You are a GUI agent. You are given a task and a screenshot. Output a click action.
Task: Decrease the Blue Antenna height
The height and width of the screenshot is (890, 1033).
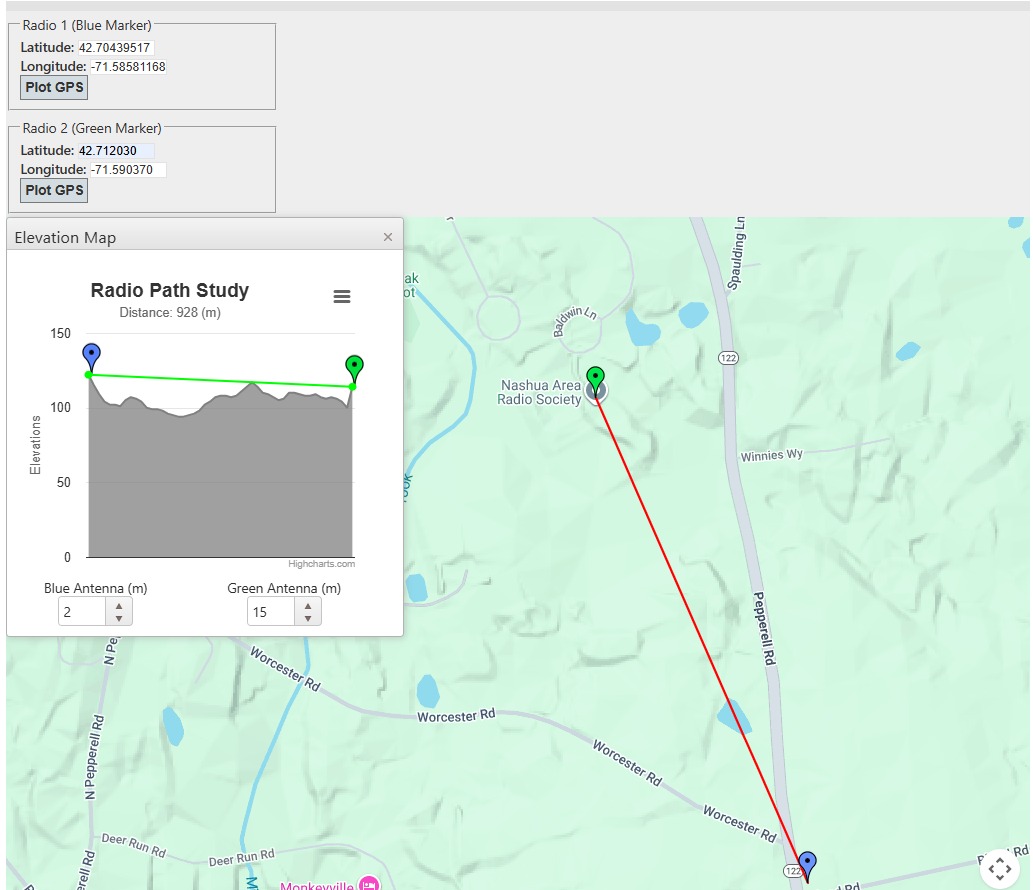coord(119,618)
